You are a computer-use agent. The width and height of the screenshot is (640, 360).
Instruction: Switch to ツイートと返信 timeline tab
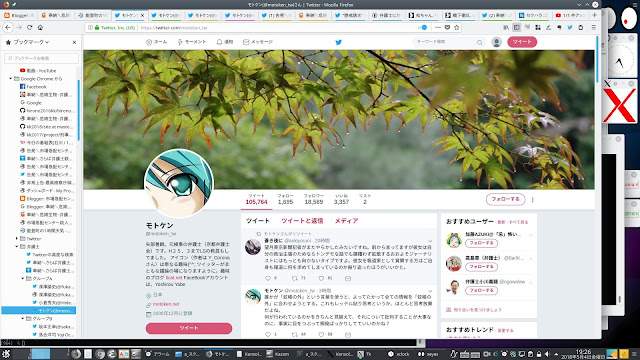coord(302,221)
